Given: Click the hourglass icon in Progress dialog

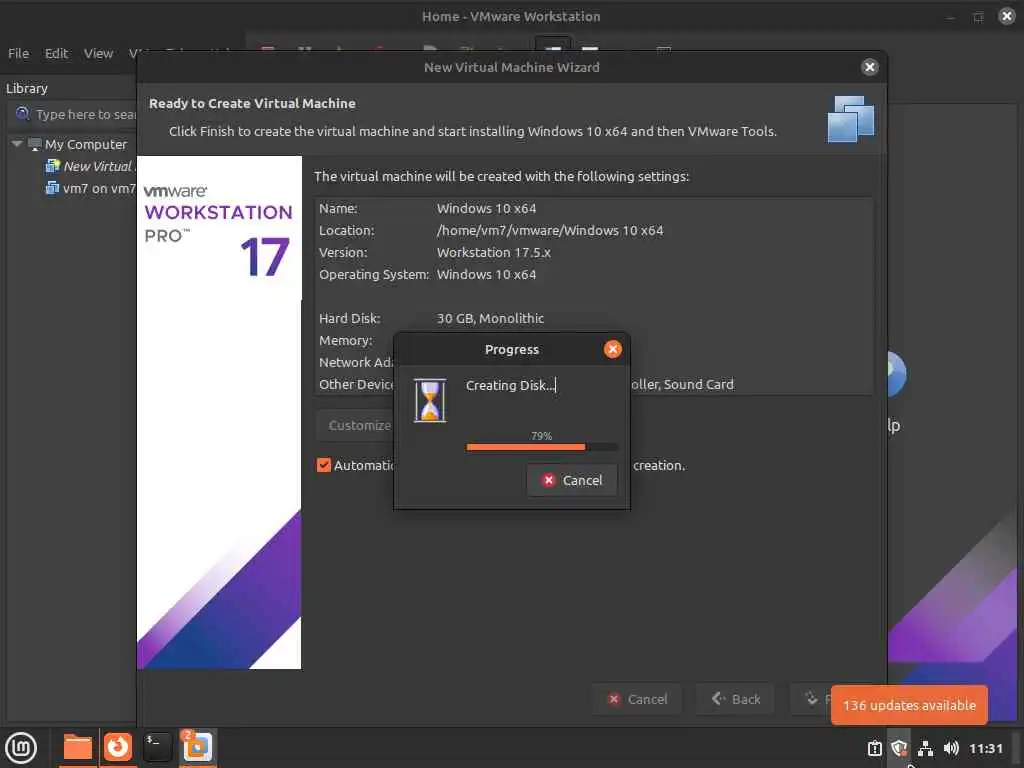Looking at the screenshot, I should (x=430, y=400).
